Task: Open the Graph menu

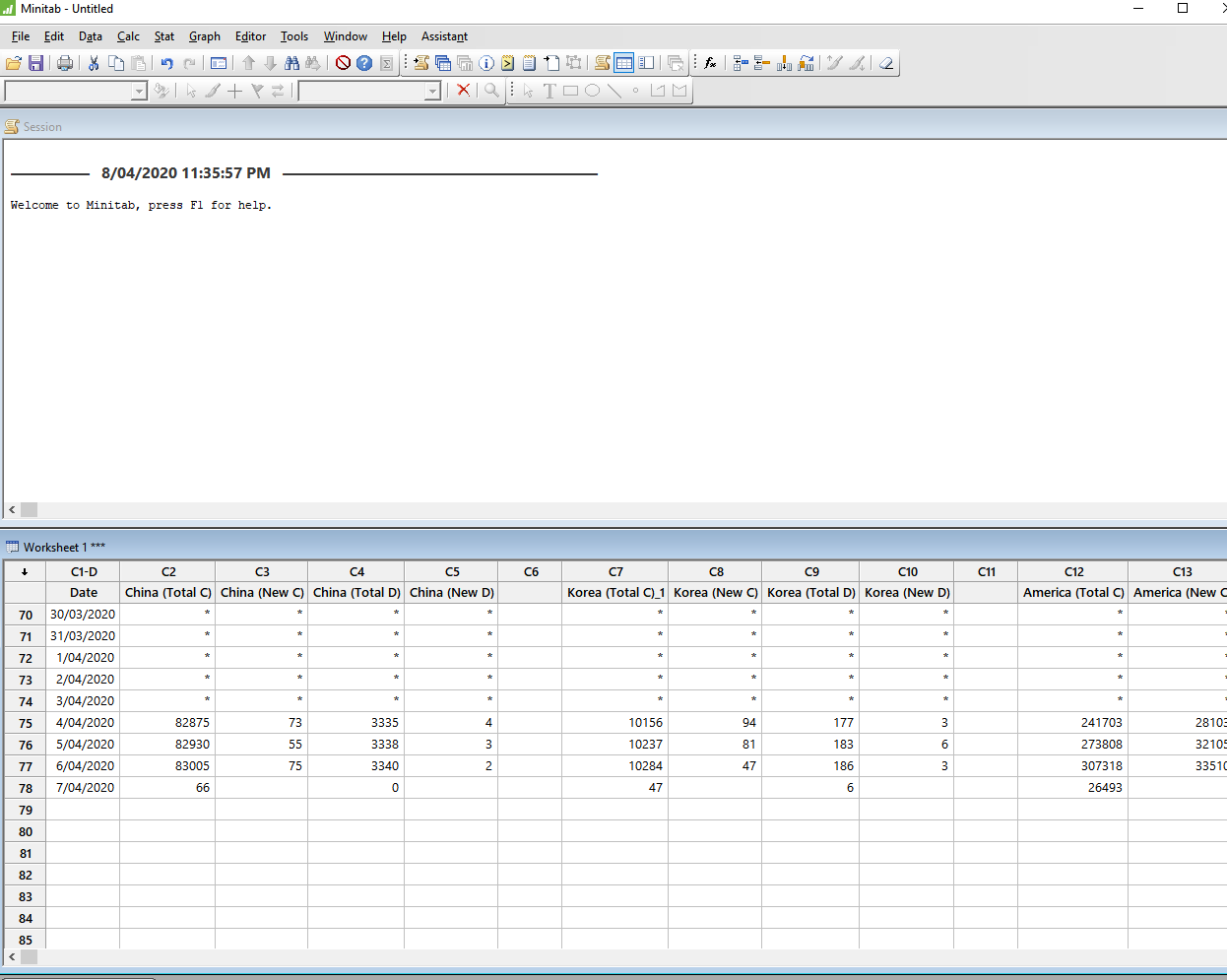Action: tap(205, 36)
